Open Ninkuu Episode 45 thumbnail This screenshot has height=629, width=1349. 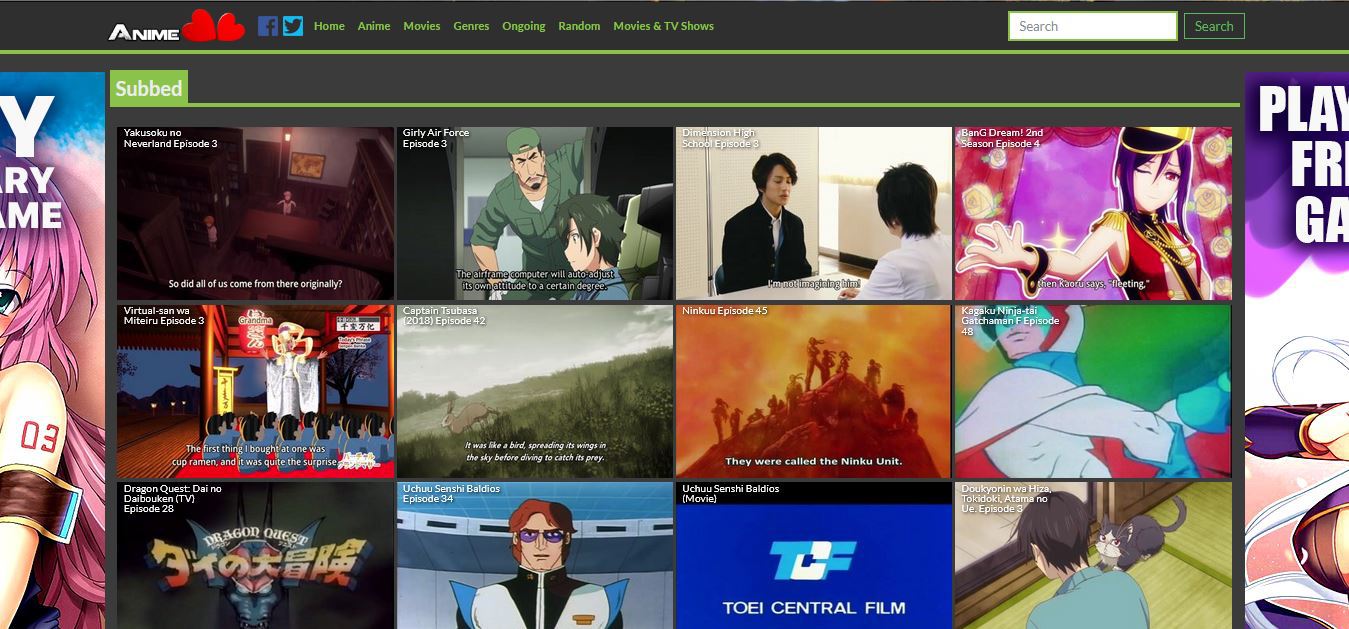814,391
